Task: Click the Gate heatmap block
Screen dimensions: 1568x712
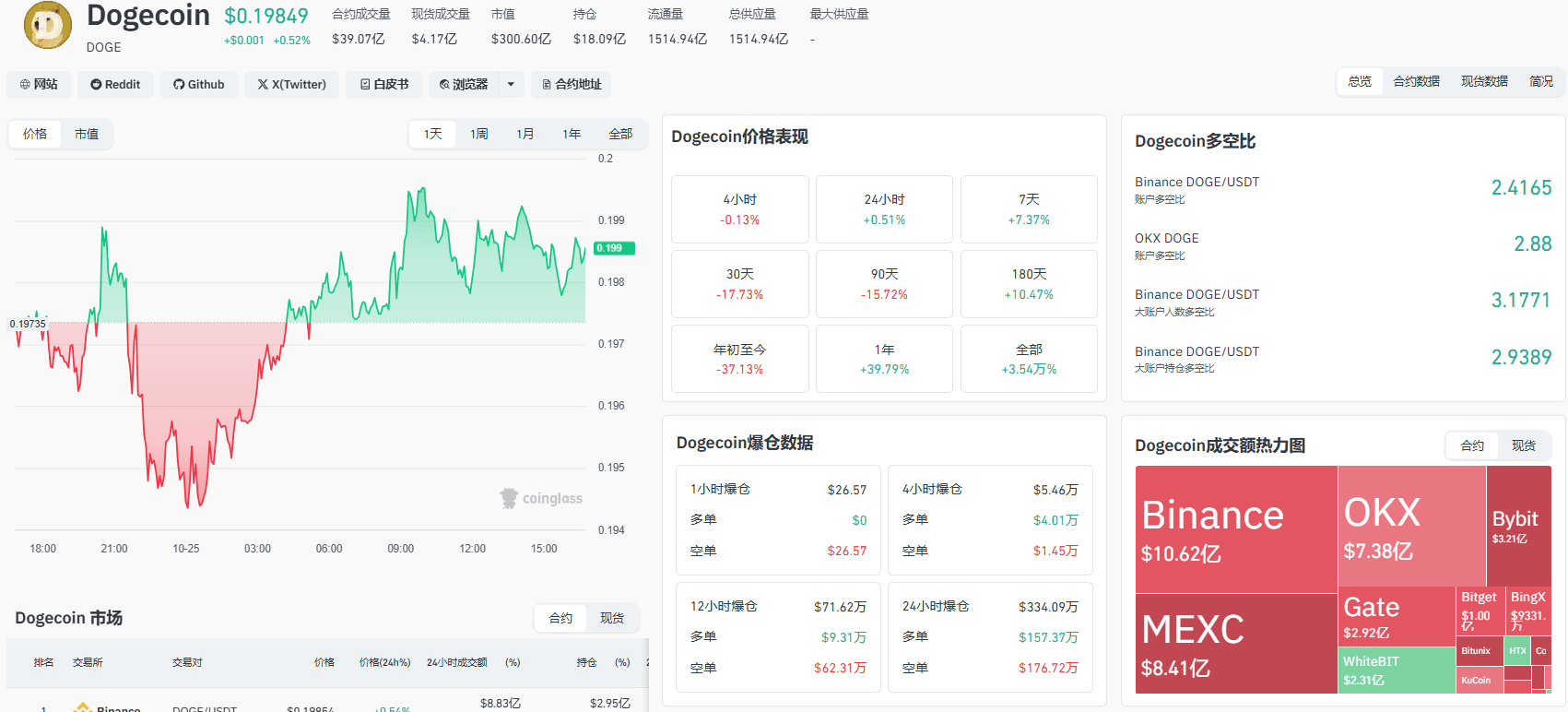Action: 1397,616
